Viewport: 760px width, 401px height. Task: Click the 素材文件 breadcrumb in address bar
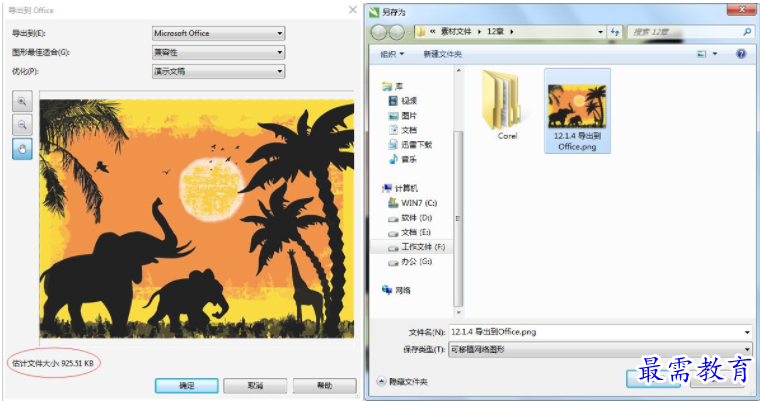click(456, 32)
